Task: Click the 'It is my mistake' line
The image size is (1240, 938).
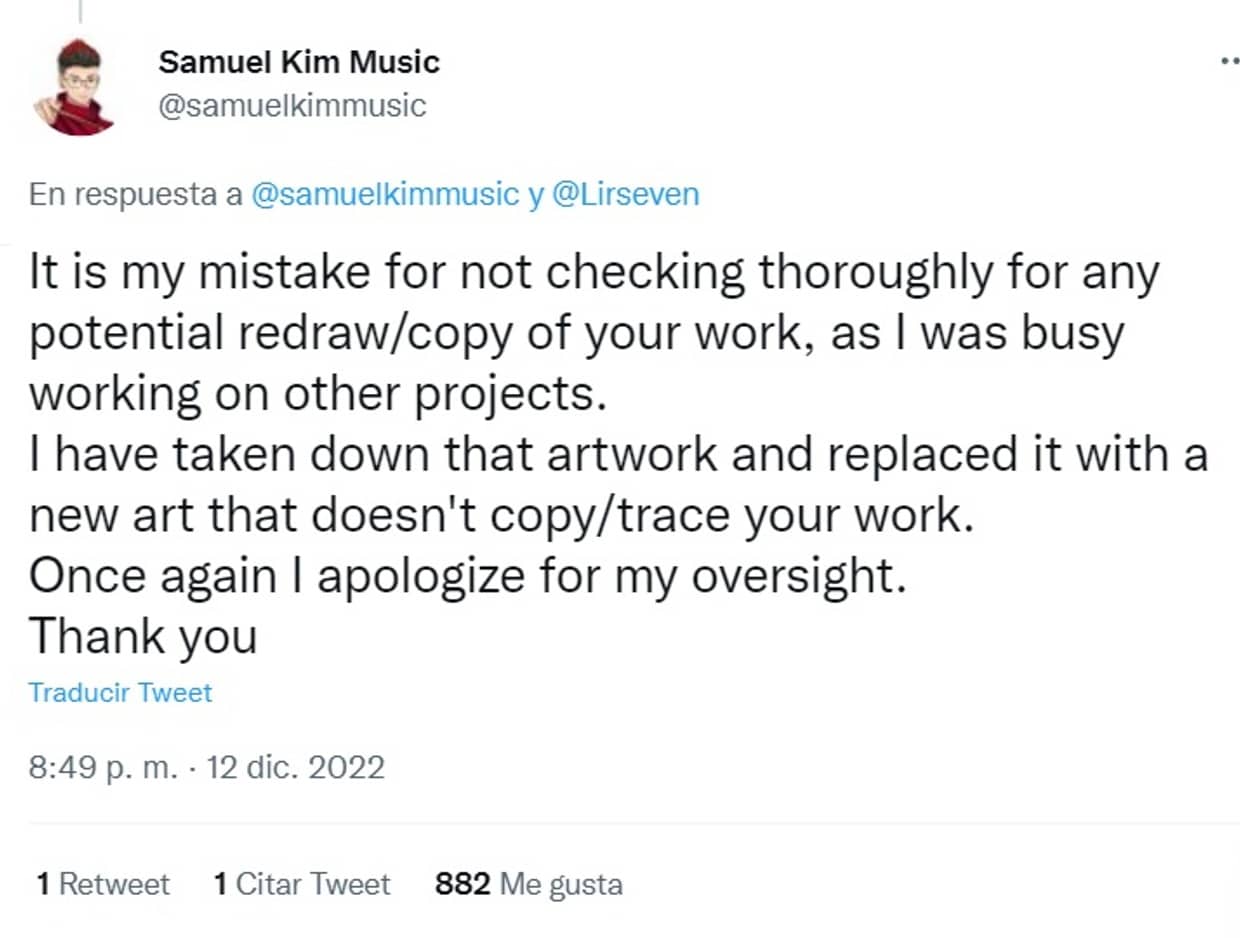Action: point(594,273)
